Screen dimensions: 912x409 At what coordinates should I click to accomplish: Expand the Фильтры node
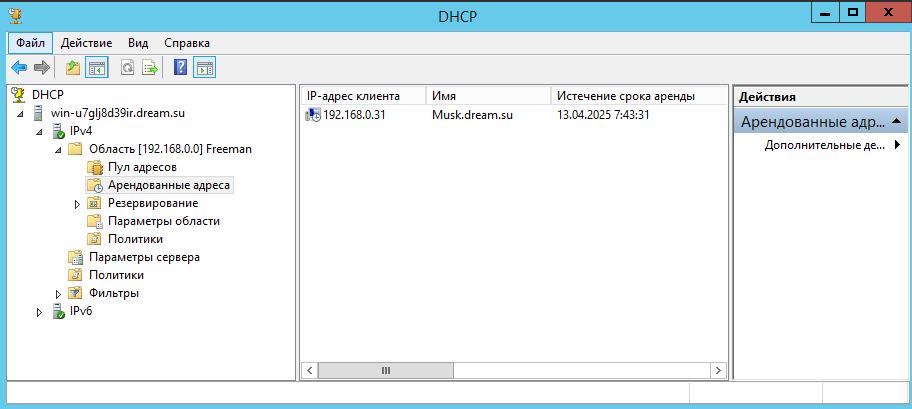coord(58,294)
